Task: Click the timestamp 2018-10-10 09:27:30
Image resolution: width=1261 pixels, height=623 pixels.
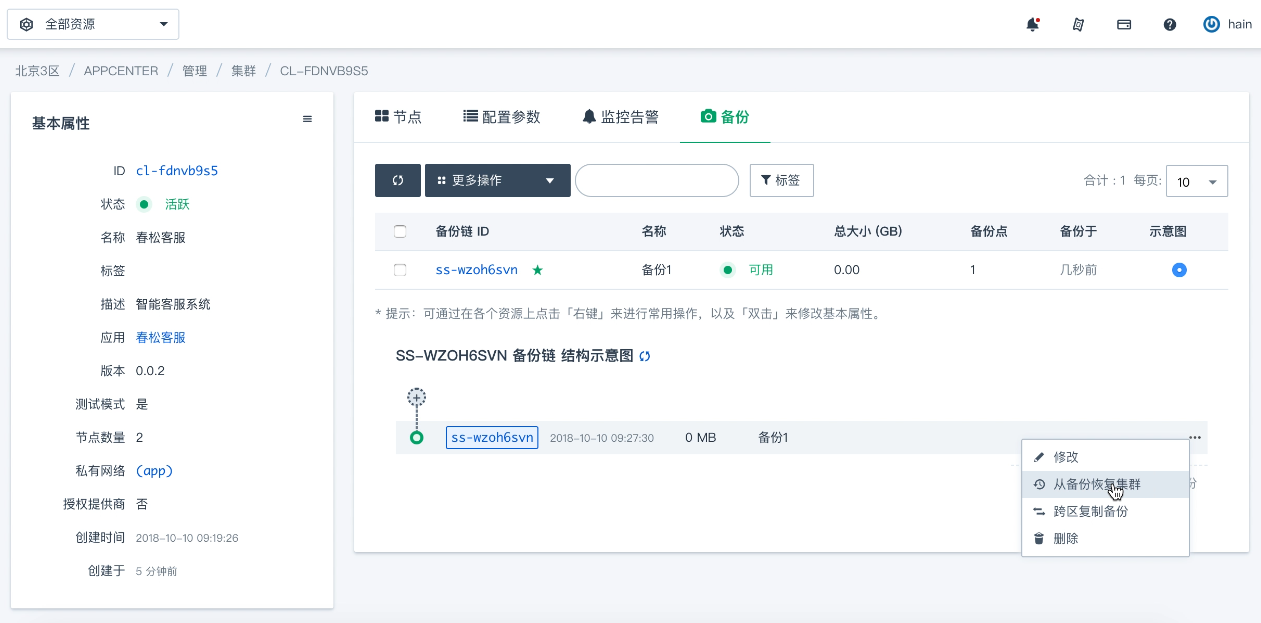Action: (x=602, y=438)
